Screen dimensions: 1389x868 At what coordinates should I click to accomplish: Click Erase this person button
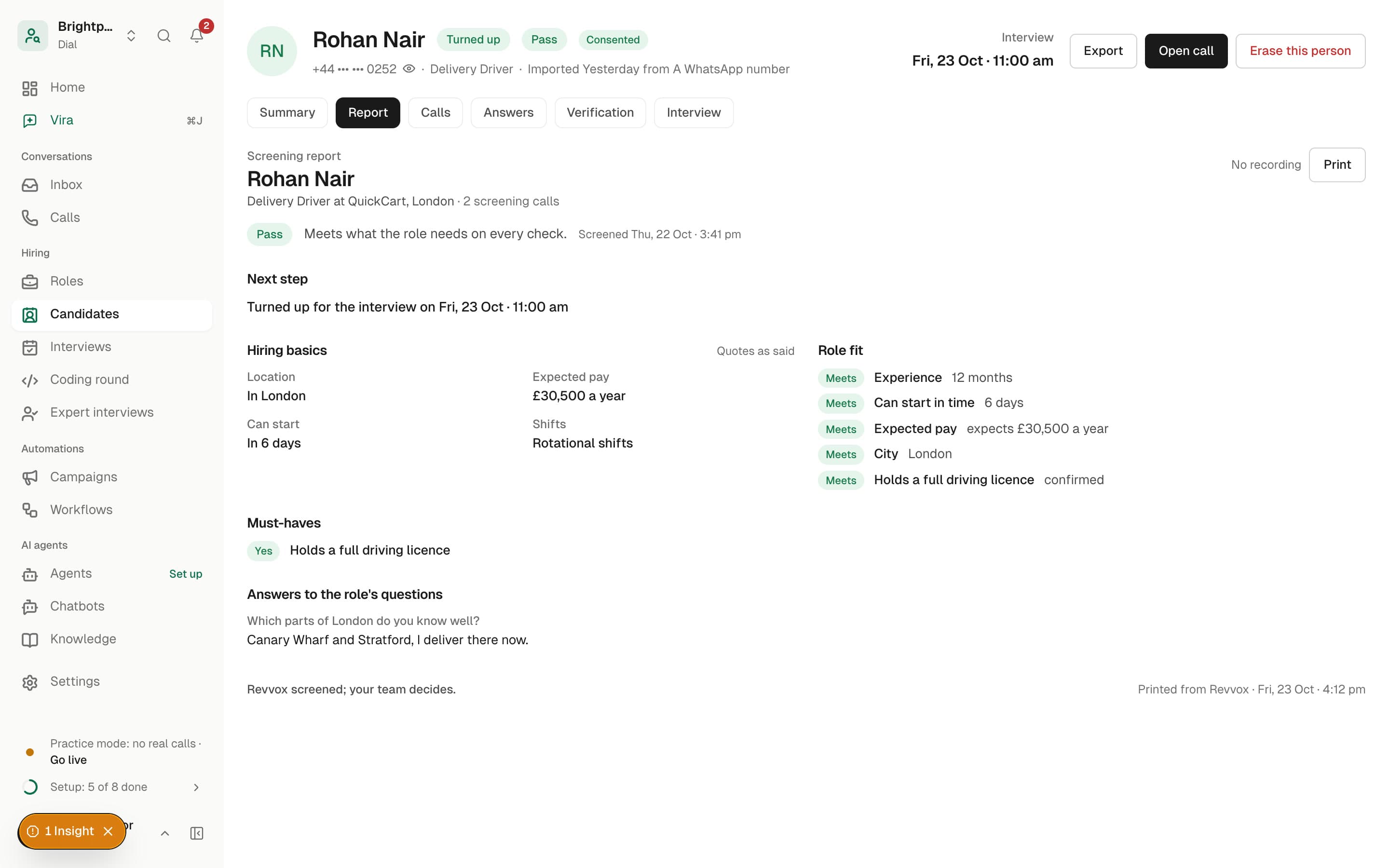1300,51
